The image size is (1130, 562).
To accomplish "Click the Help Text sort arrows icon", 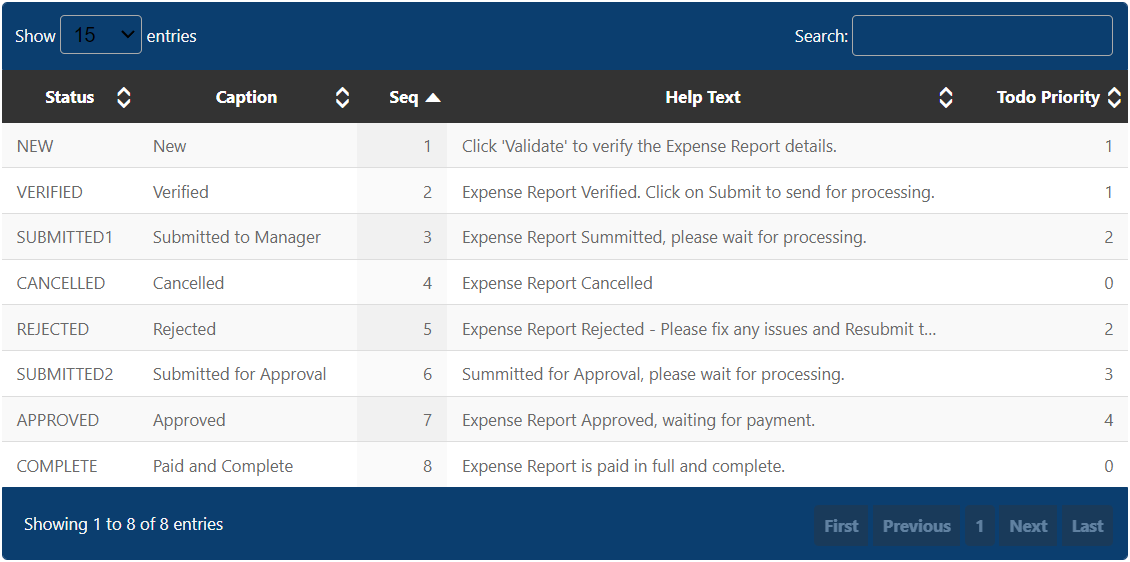I will point(946,97).
